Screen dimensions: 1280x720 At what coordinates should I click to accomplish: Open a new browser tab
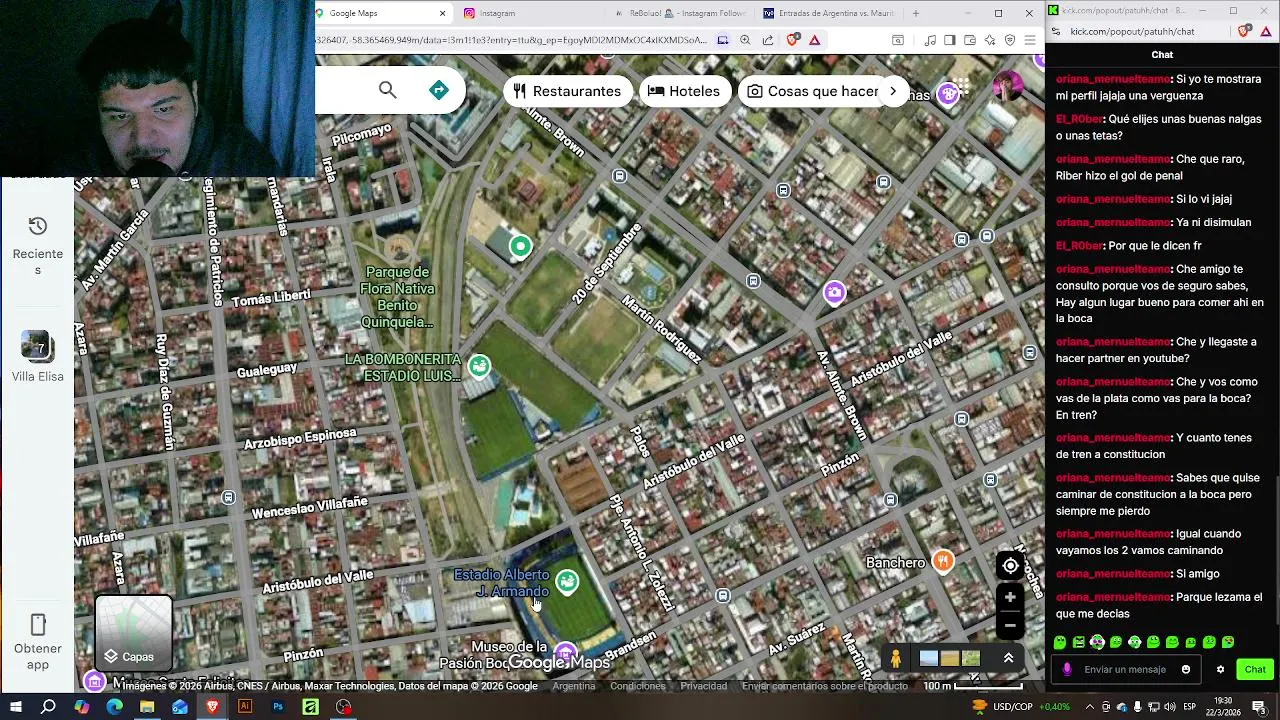coord(915,13)
